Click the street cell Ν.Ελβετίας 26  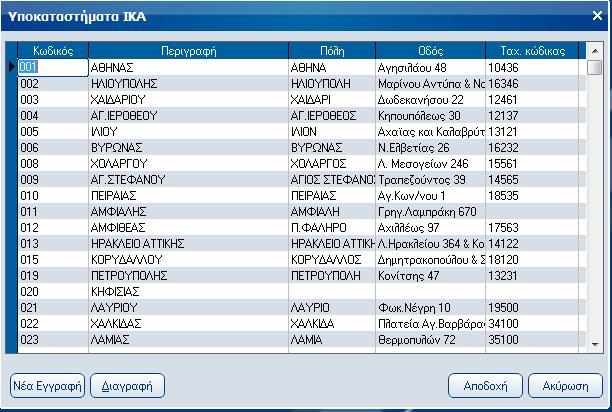pyautogui.click(x=431, y=147)
